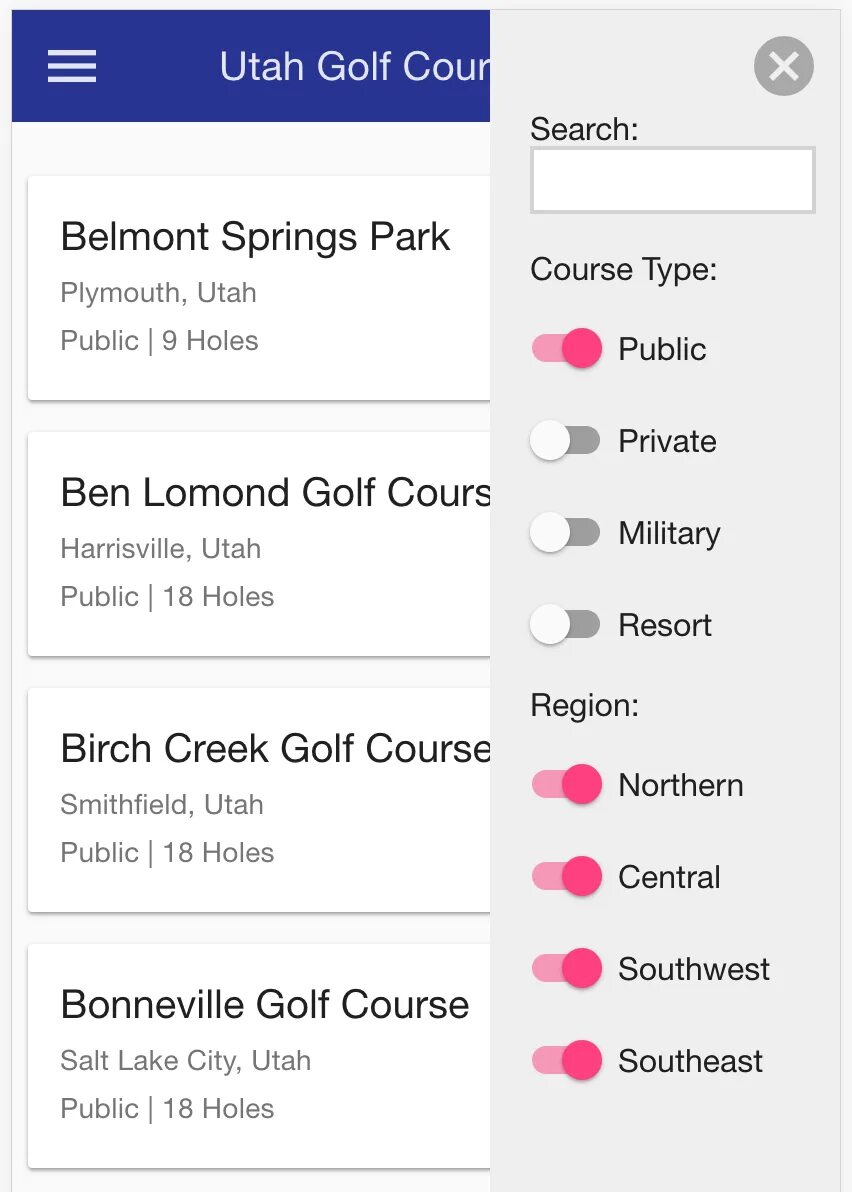Click the Utah Golf Courses header title
This screenshot has width=852, height=1192.
tap(354, 67)
